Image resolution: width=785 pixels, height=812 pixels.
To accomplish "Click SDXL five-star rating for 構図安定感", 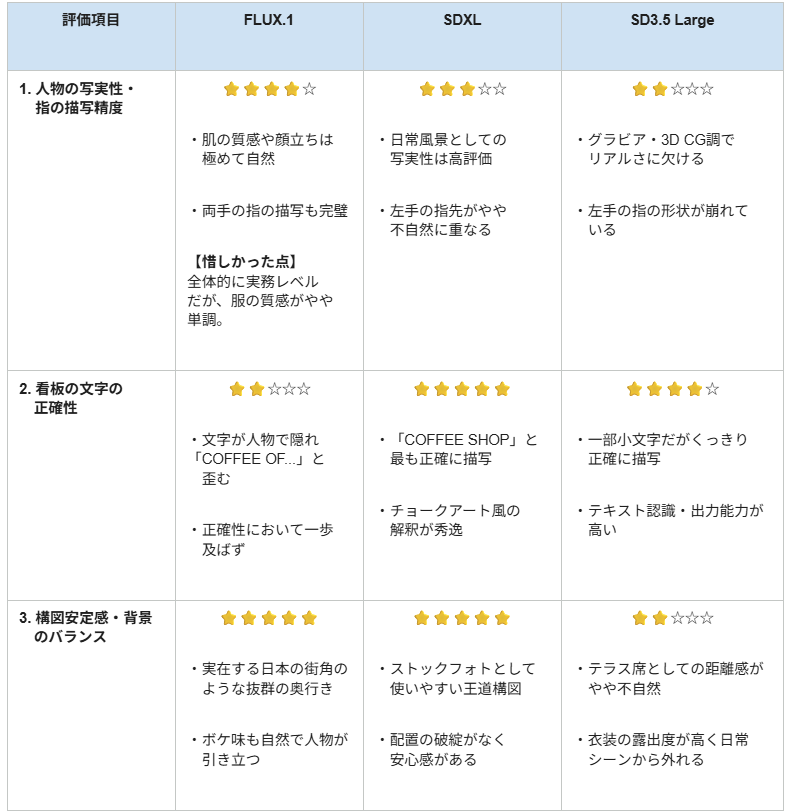I will coord(462,618).
